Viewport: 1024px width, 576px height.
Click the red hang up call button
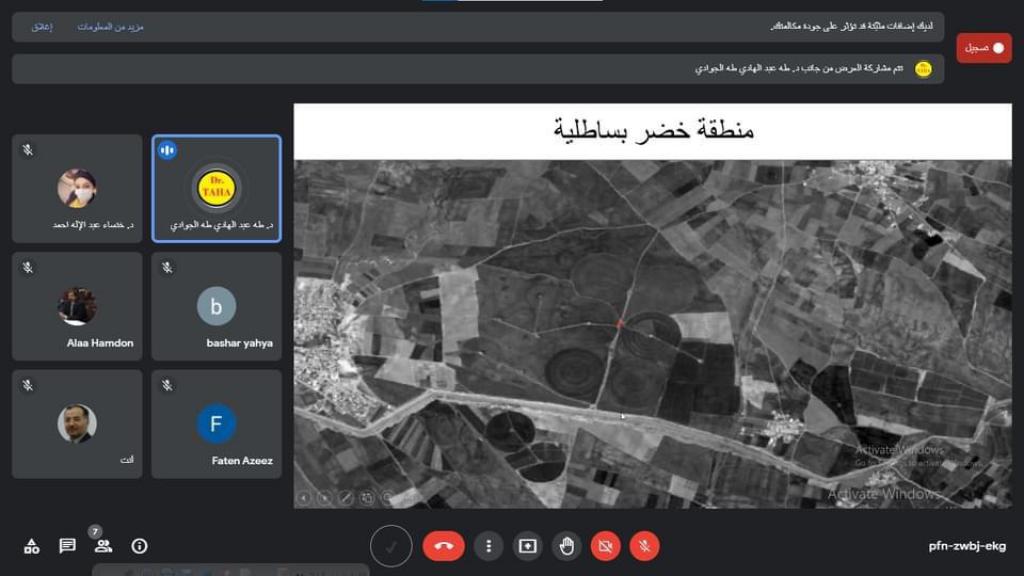click(x=444, y=546)
